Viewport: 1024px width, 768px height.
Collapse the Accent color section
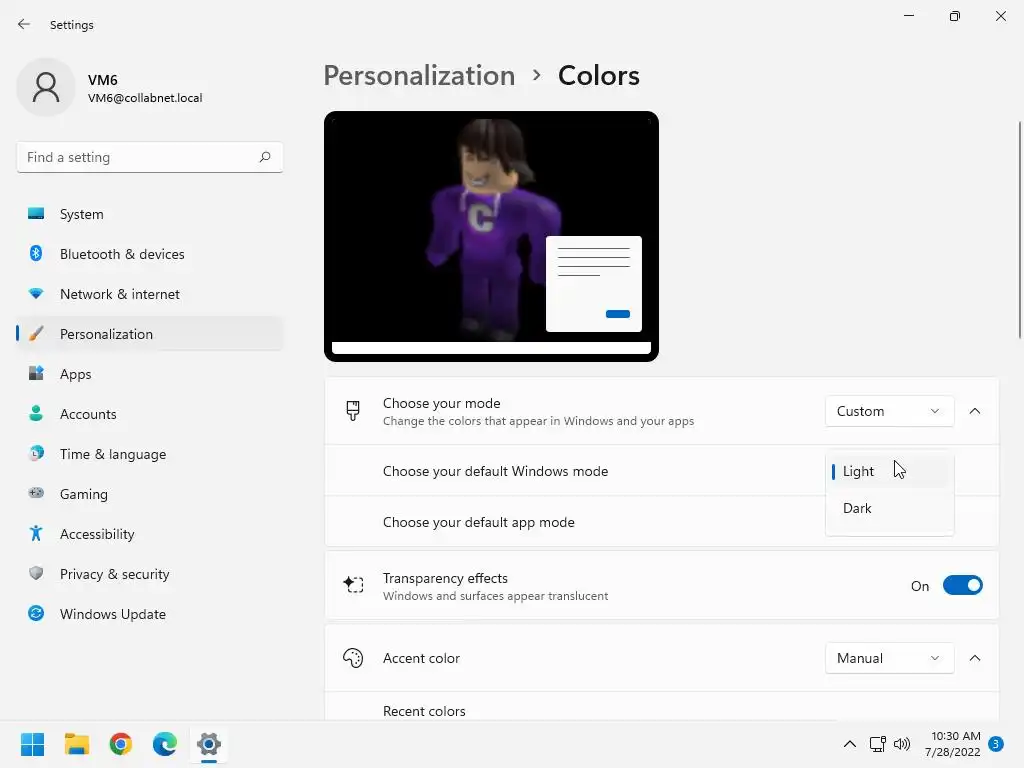click(x=974, y=658)
